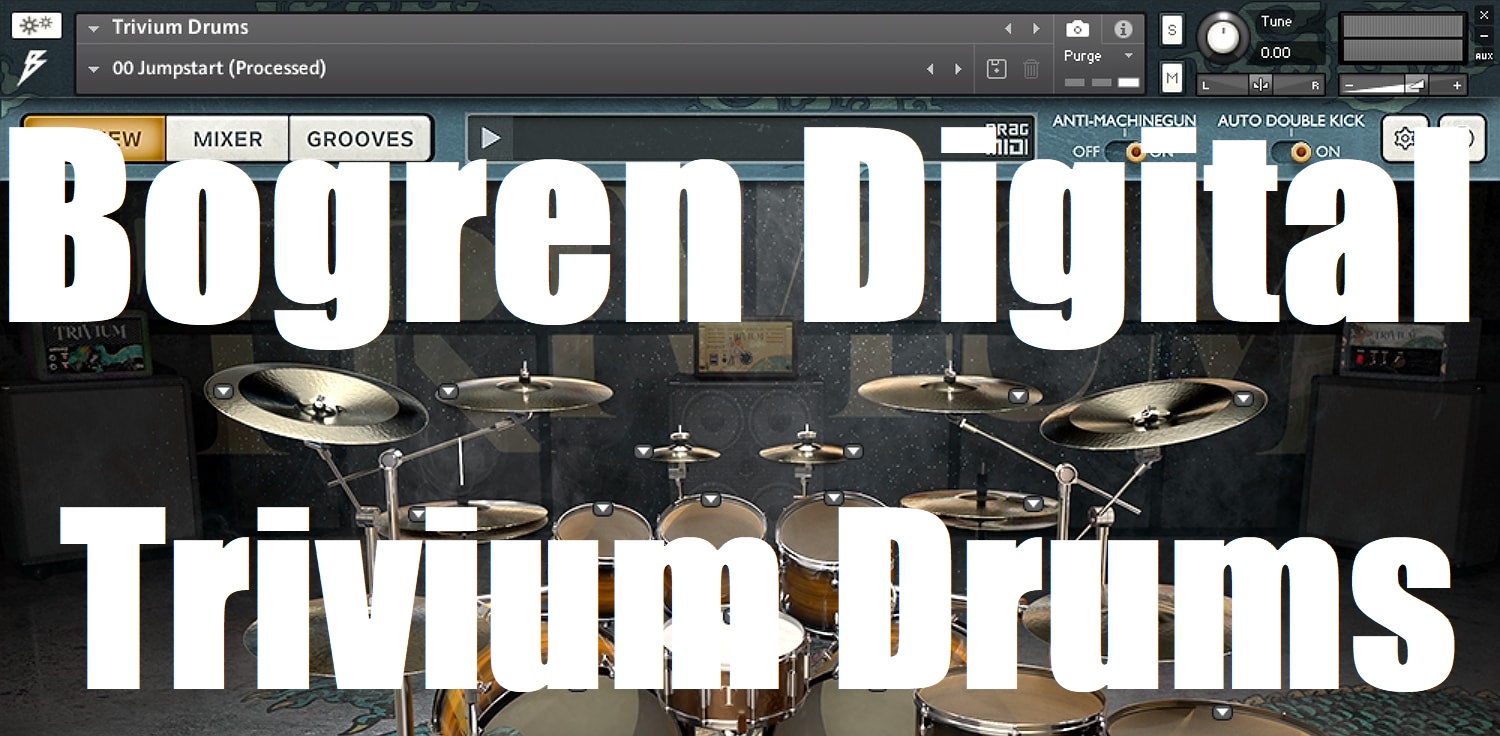Play the groove preview
The width and height of the screenshot is (1500, 736).
tap(490, 138)
